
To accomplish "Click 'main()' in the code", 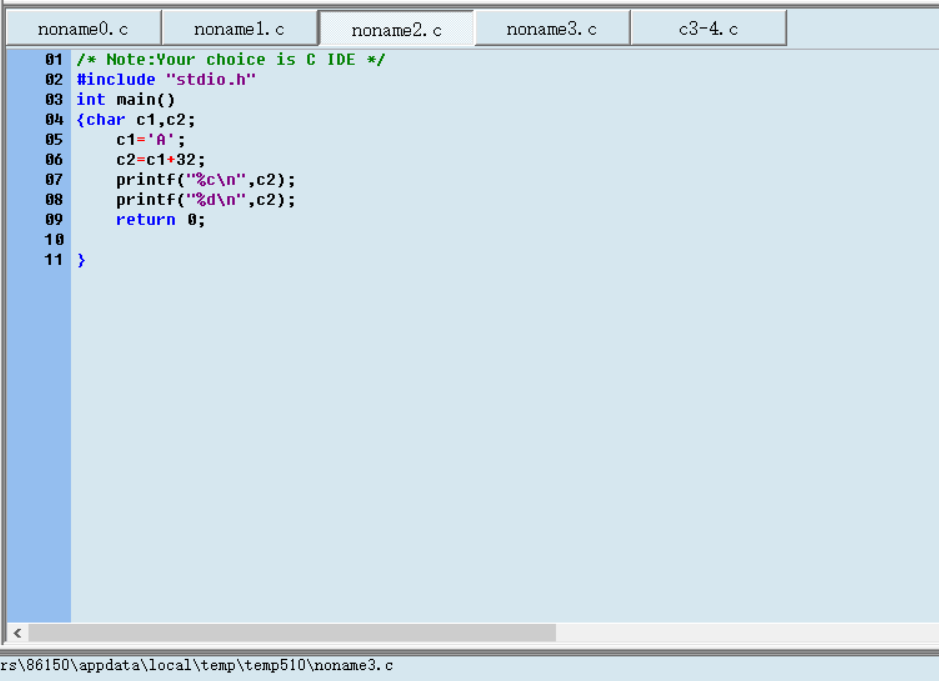I will point(146,99).
